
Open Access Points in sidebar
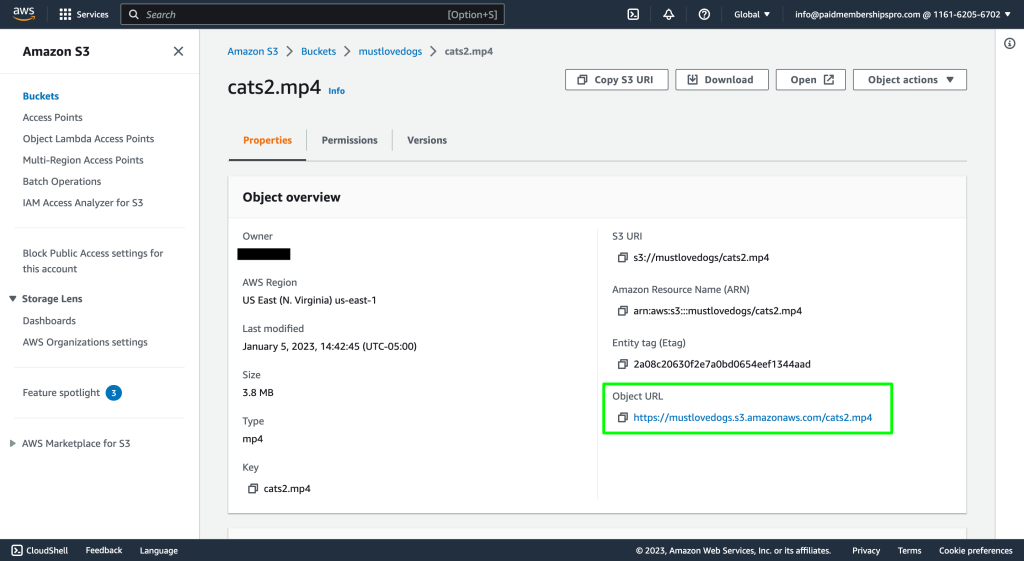[x=52, y=118]
